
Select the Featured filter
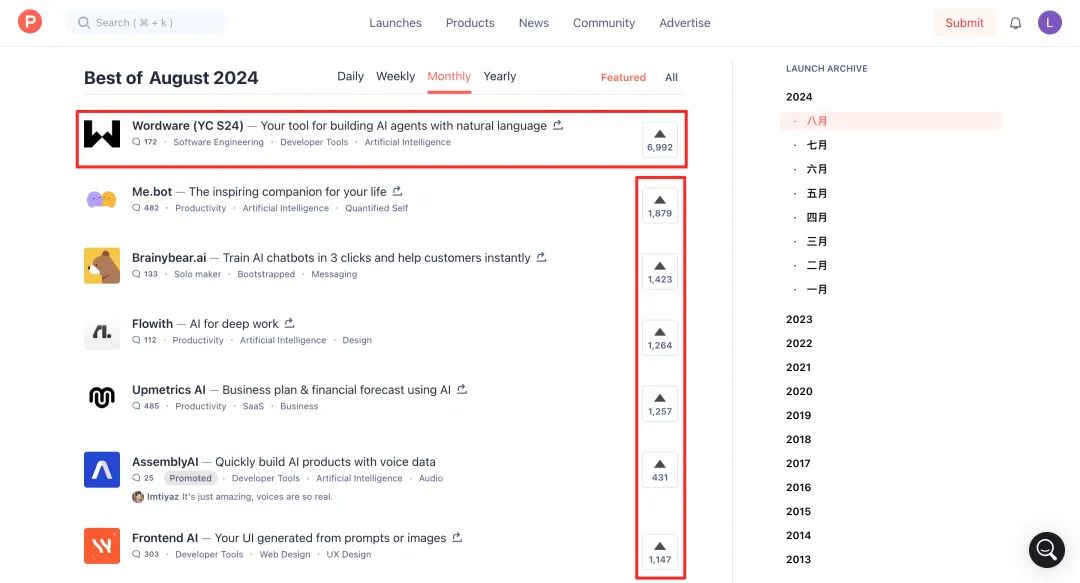click(623, 77)
